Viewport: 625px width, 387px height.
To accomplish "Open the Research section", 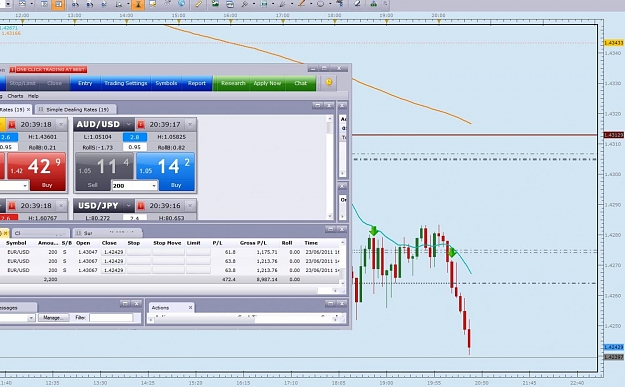I will [233, 83].
